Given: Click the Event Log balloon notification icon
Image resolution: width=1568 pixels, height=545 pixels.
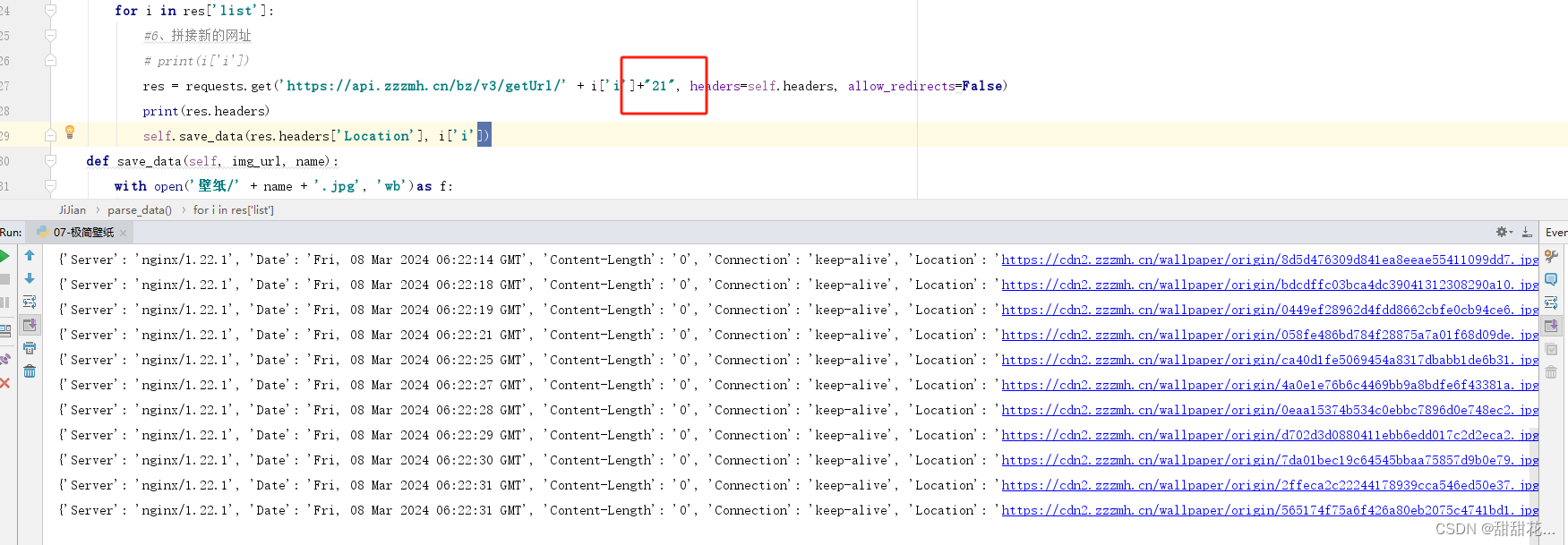Looking at the screenshot, I should [1551, 279].
